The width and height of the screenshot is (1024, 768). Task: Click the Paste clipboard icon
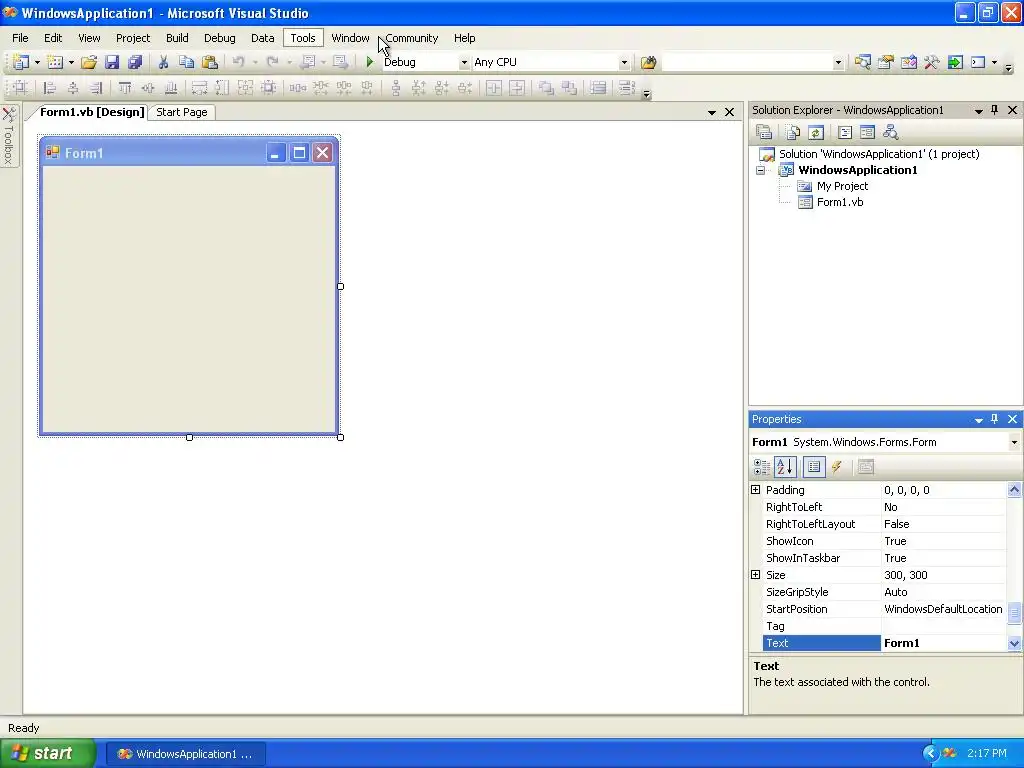[210, 62]
